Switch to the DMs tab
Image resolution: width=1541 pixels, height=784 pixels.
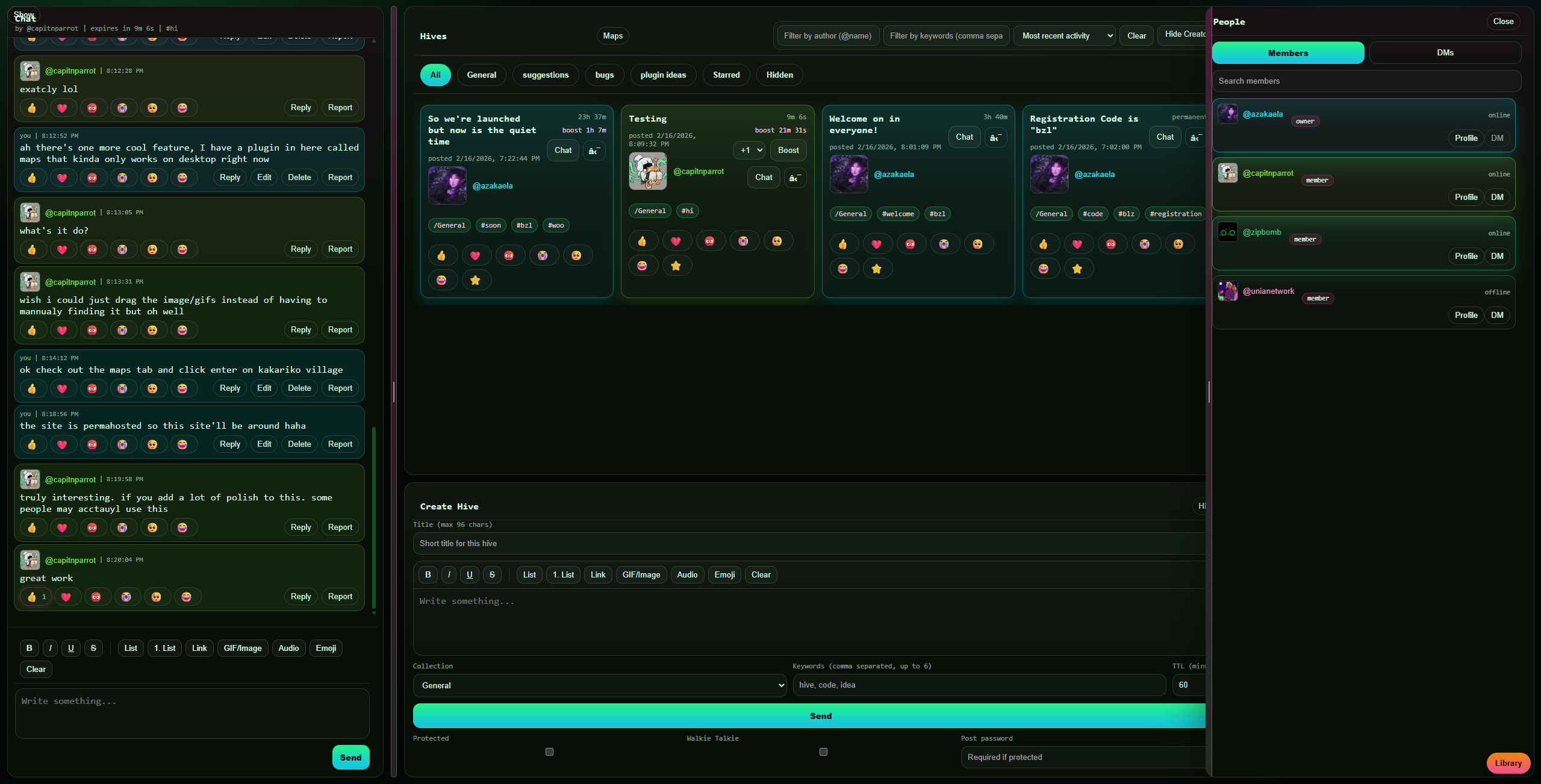1445,53
